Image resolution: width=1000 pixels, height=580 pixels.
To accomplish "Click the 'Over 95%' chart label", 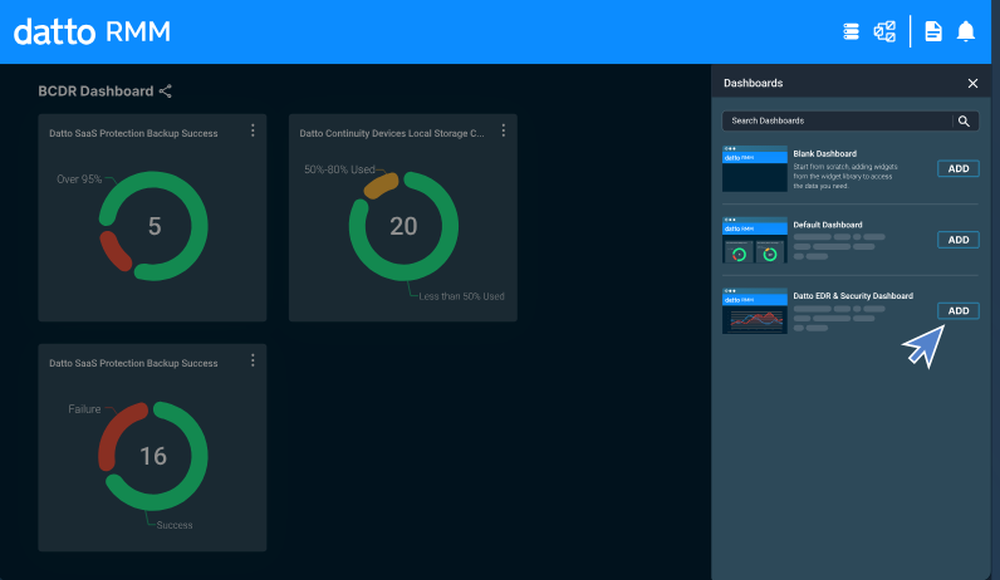I will click(x=79, y=179).
